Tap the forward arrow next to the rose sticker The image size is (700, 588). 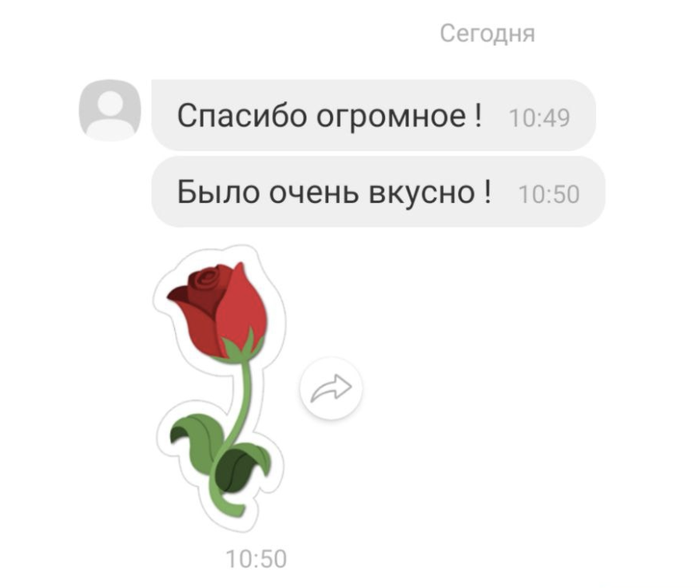(331, 388)
